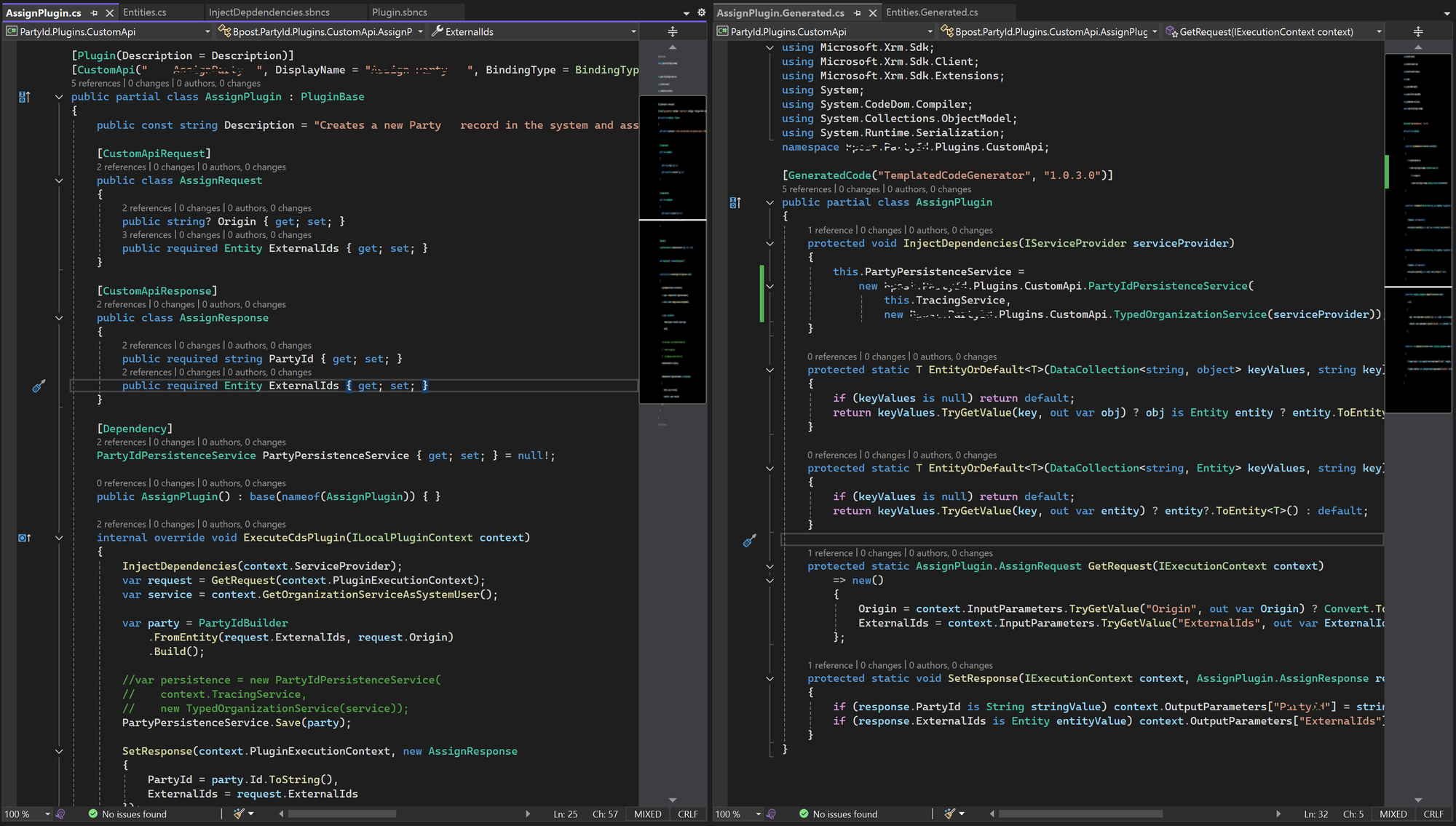The width and height of the screenshot is (1456, 826).
Task: Click inheritance margin icon beside AssignPlugin class left
Action: (x=24, y=97)
